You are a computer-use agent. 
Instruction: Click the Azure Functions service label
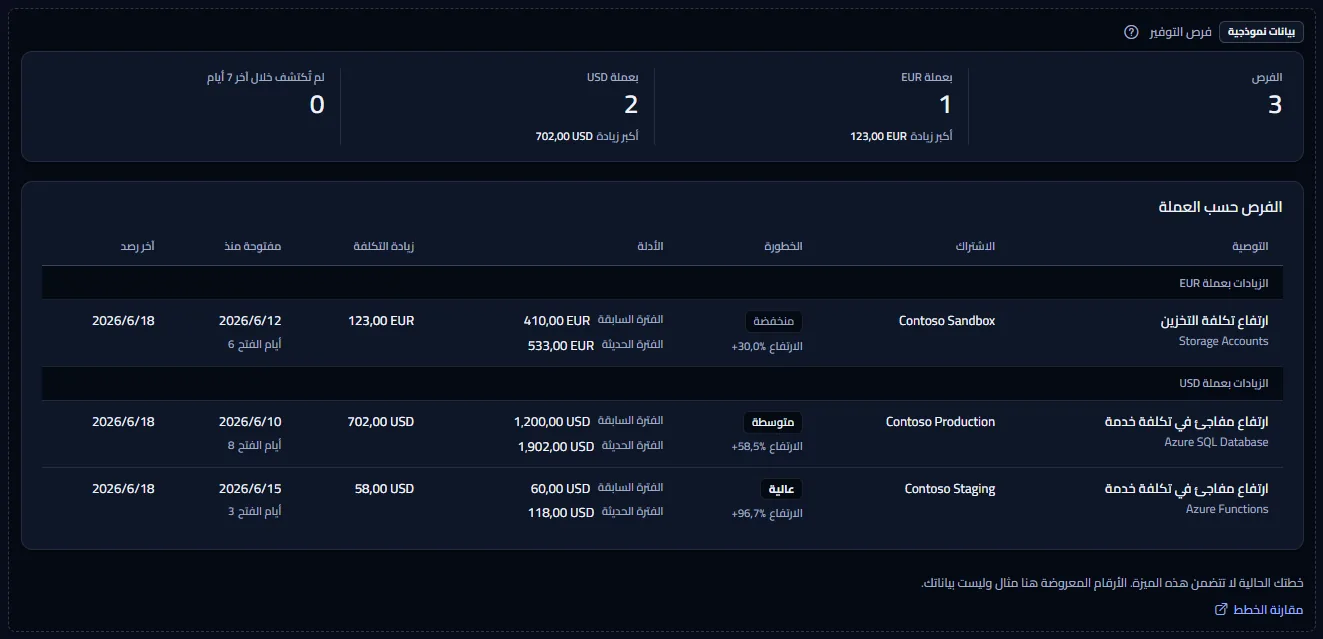(x=1227, y=509)
